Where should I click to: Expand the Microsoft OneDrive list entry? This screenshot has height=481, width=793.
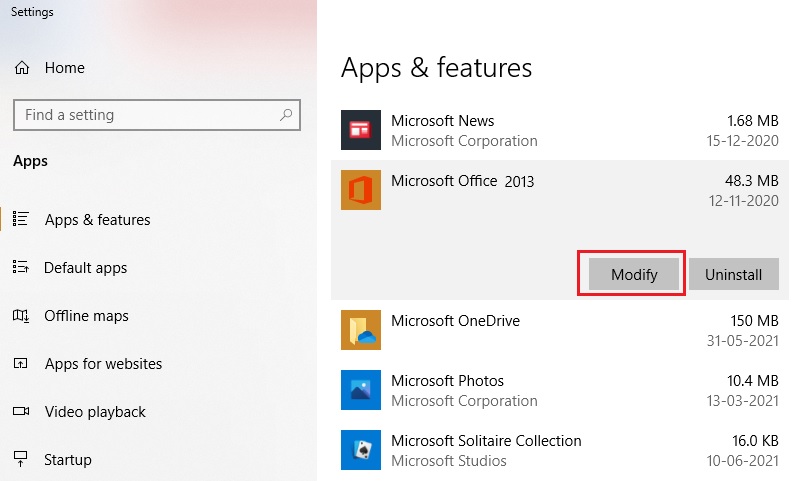coord(560,330)
